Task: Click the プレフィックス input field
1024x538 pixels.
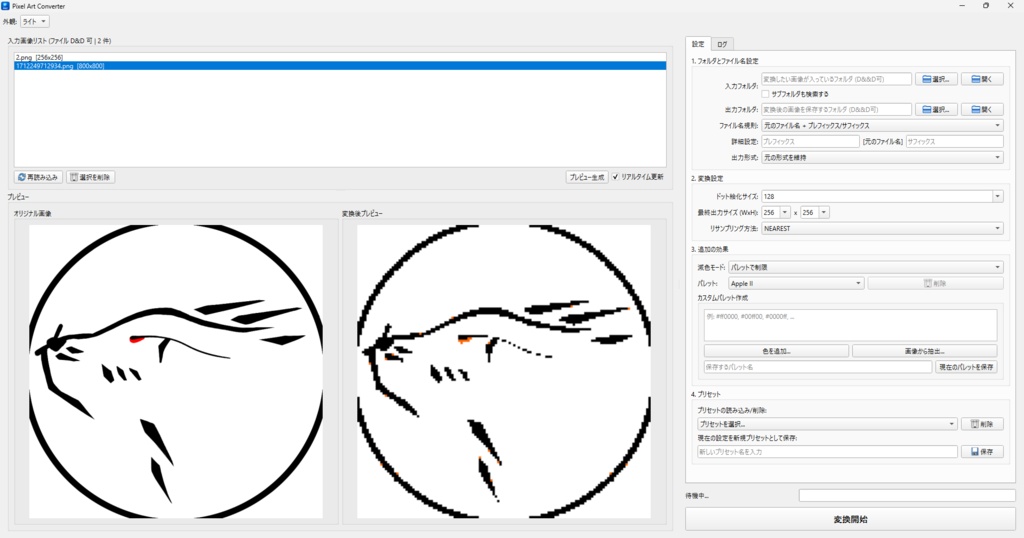Action: click(810, 142)
